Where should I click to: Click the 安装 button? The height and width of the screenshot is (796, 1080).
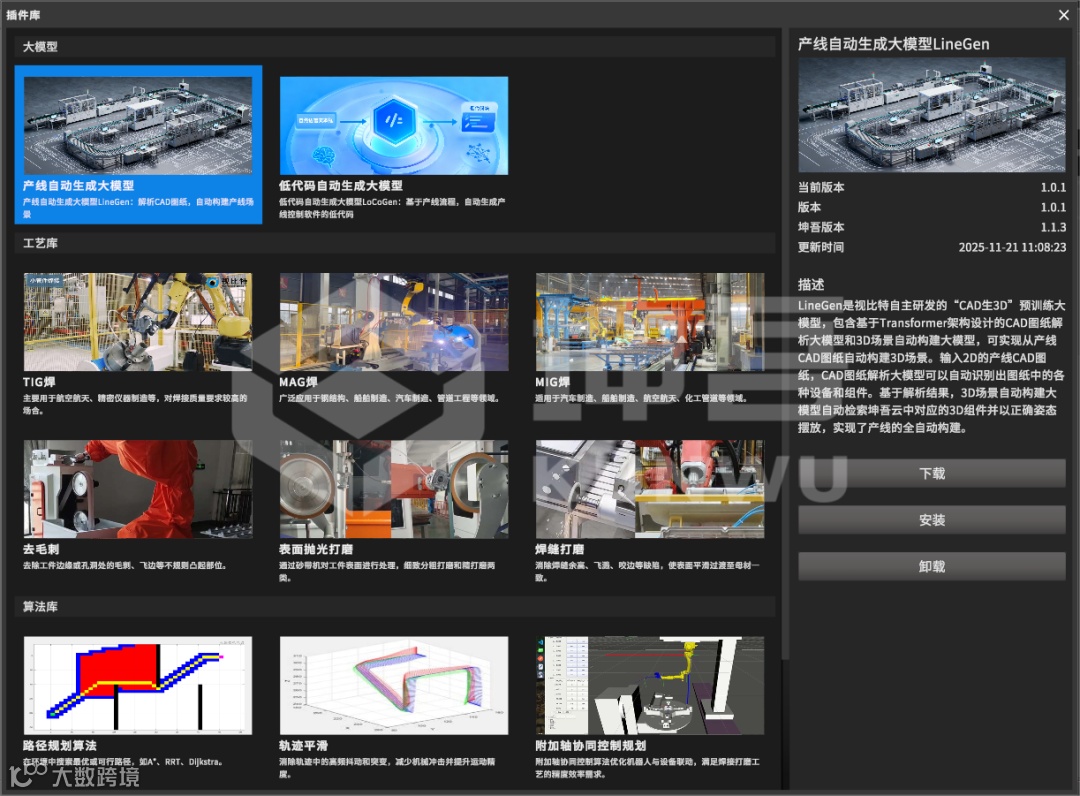click(x=932, y=520)
